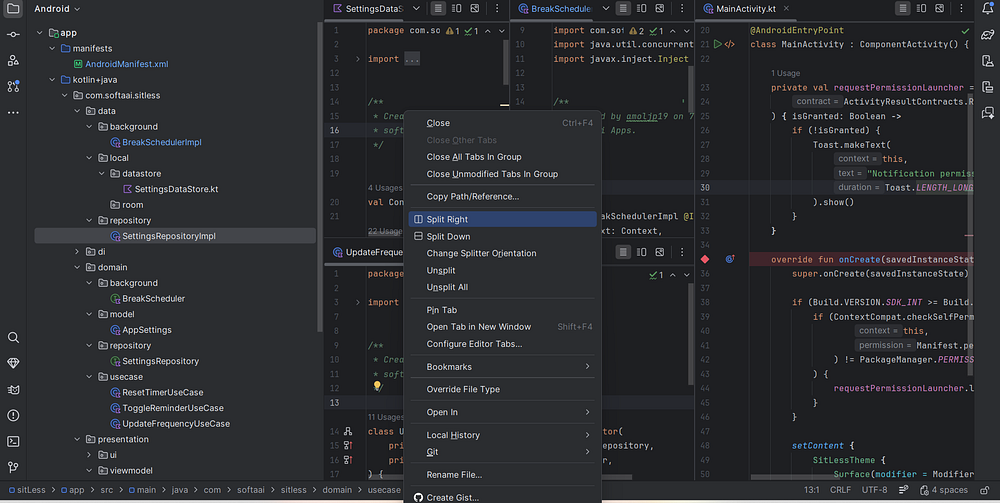Viewport: 1000px width, 503px height.
Task: Switch UpdateFrequency editor to Code-only view
Action: [x=623, y=252]
